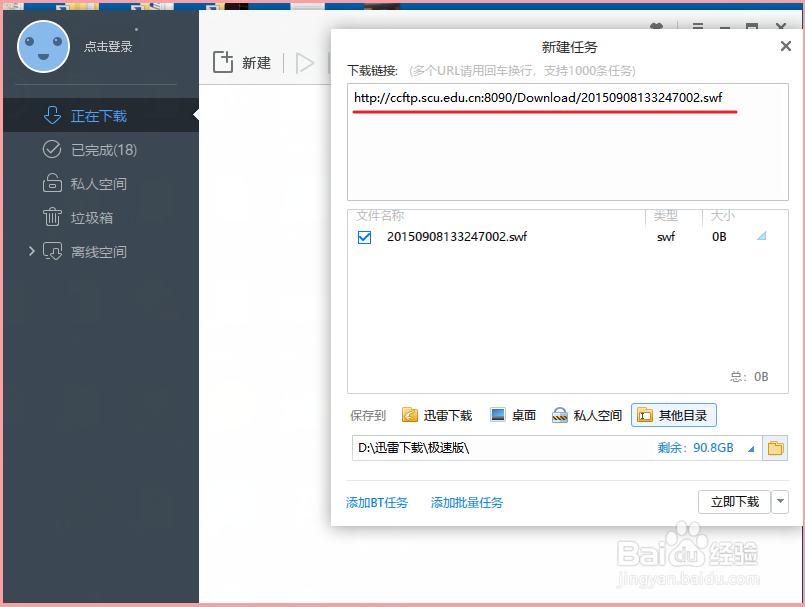
Task: Open 离线空间 offline space
Action: pos(101,252)
